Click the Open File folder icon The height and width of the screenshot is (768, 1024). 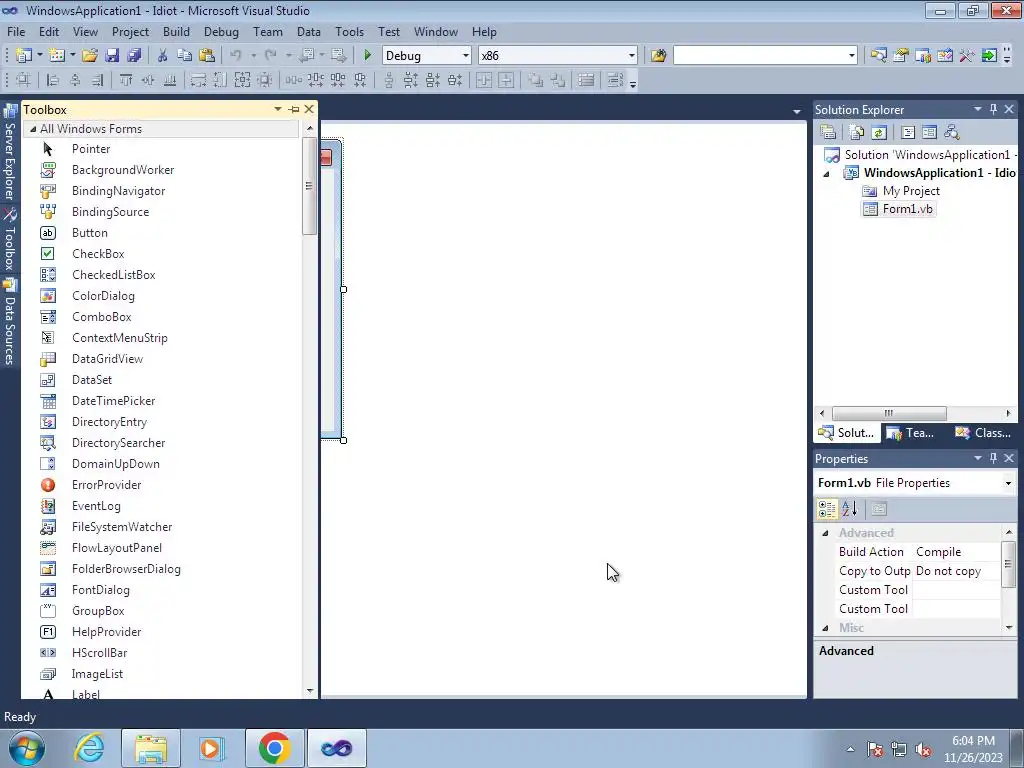click(x=90, y=56)
